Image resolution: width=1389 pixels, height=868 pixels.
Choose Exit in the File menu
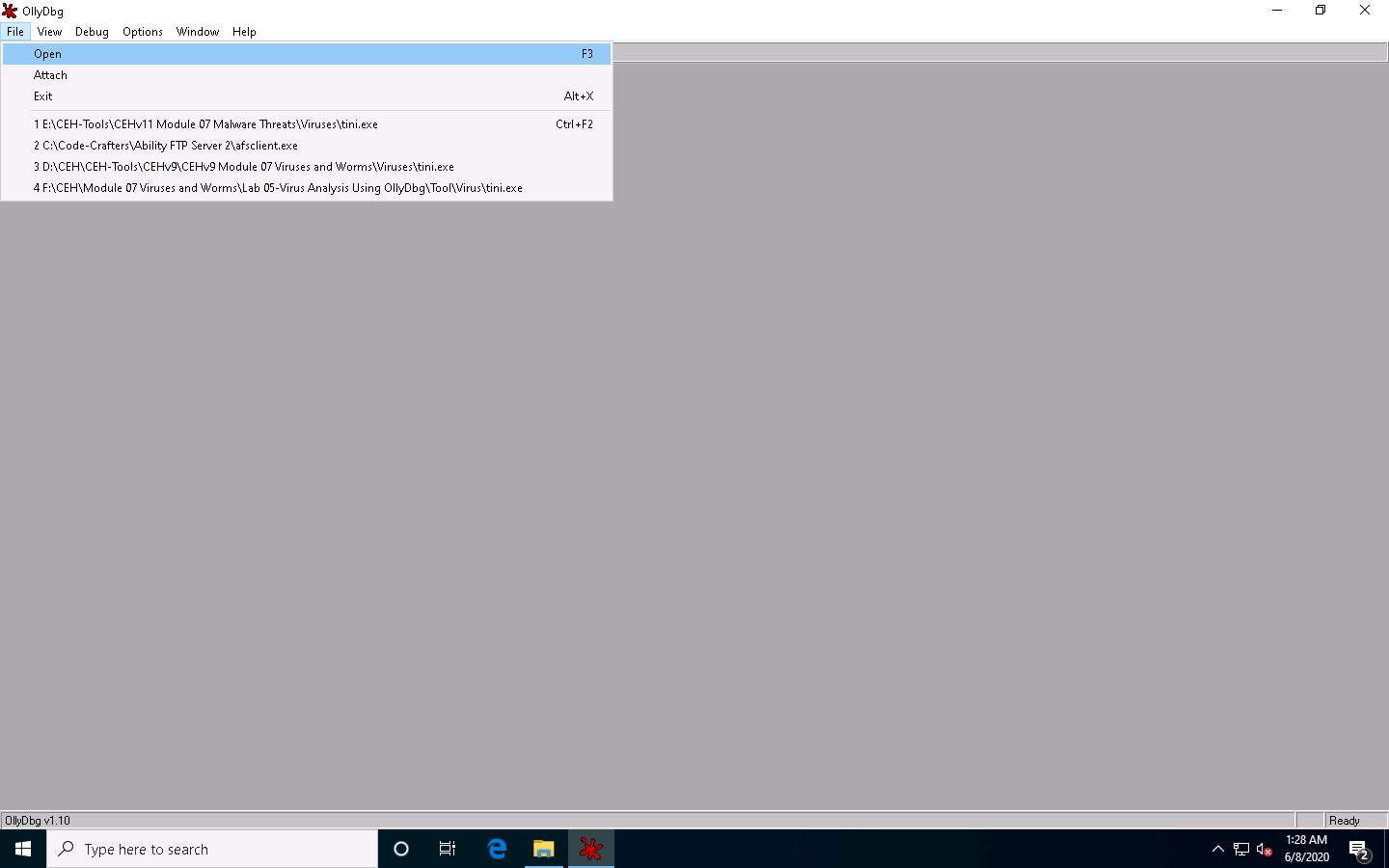click(307, 96)
